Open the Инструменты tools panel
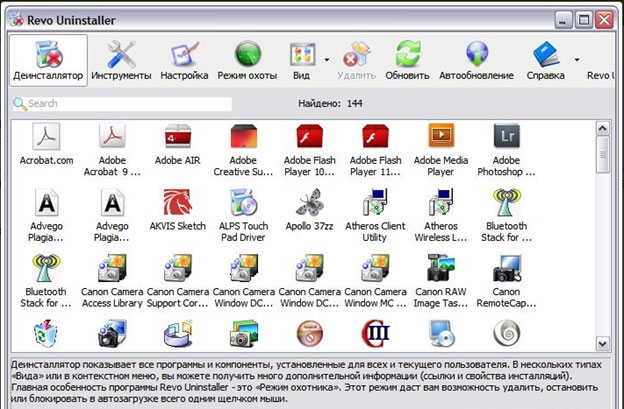The height and width of the screenshot is (409, 624). pos(121,60)
